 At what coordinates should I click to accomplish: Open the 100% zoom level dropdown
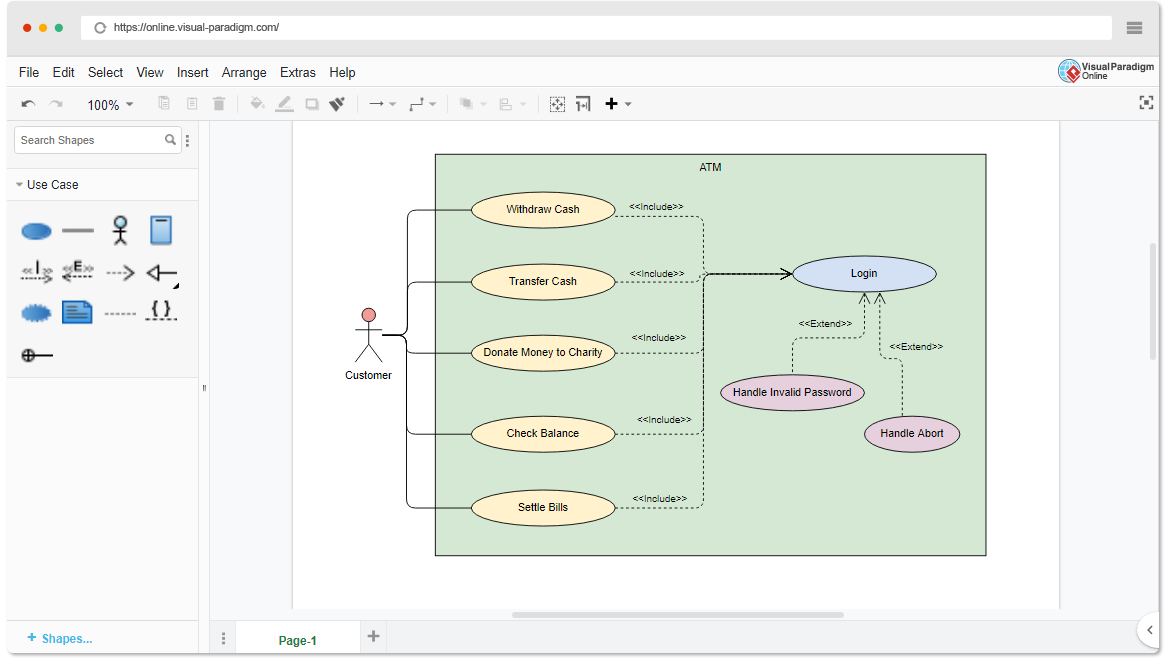tap(110, 105)
